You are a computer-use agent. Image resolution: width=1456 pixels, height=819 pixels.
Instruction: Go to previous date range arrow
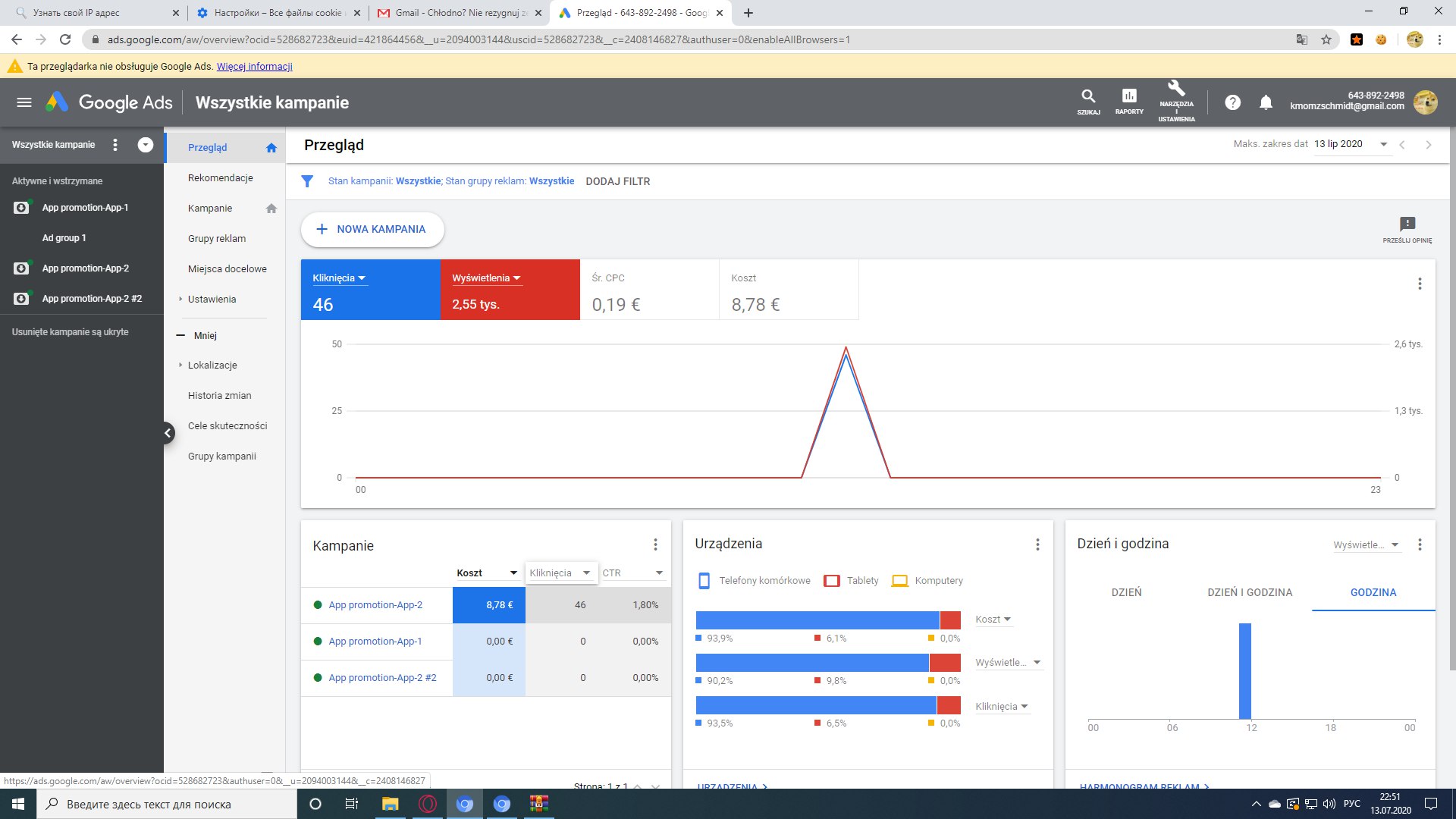coord(1402,145)
